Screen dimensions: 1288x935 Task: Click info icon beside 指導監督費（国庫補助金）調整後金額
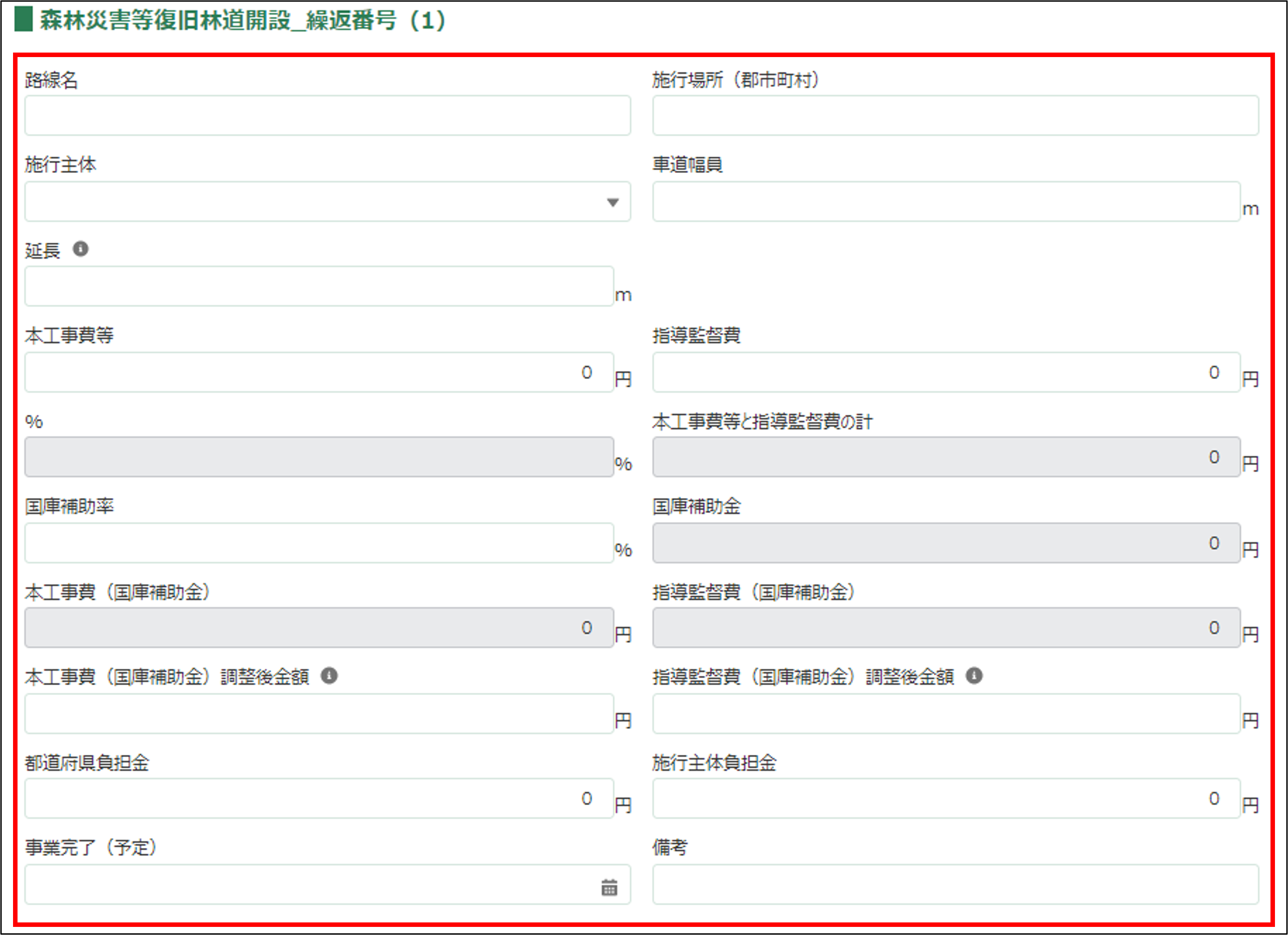(x=974, y=676)
